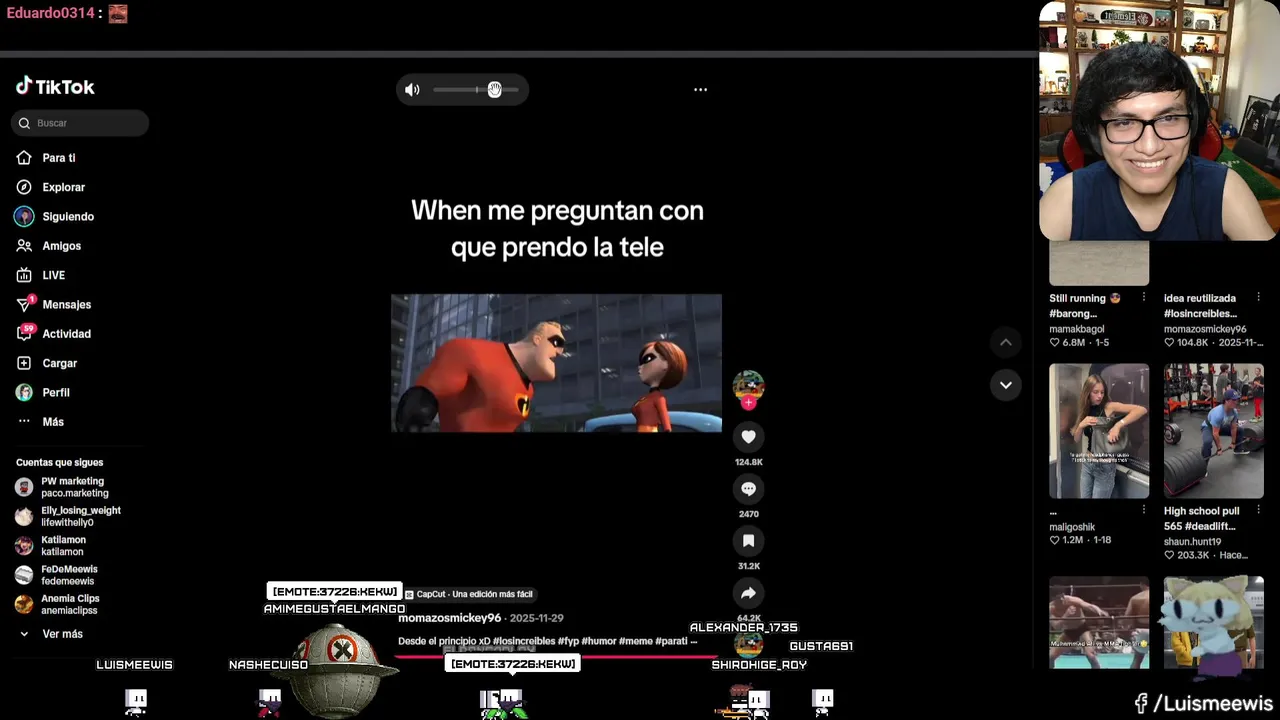This screenshot has width=1280, height=720.
Task: Click the TikTok logo
Action: click(55, 87)
